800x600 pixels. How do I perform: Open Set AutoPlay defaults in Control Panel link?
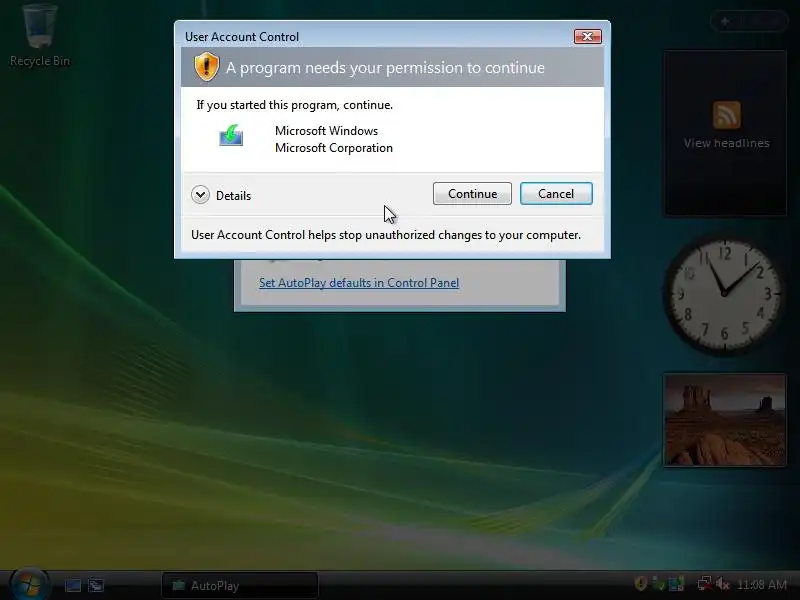(x=359, y=283)
